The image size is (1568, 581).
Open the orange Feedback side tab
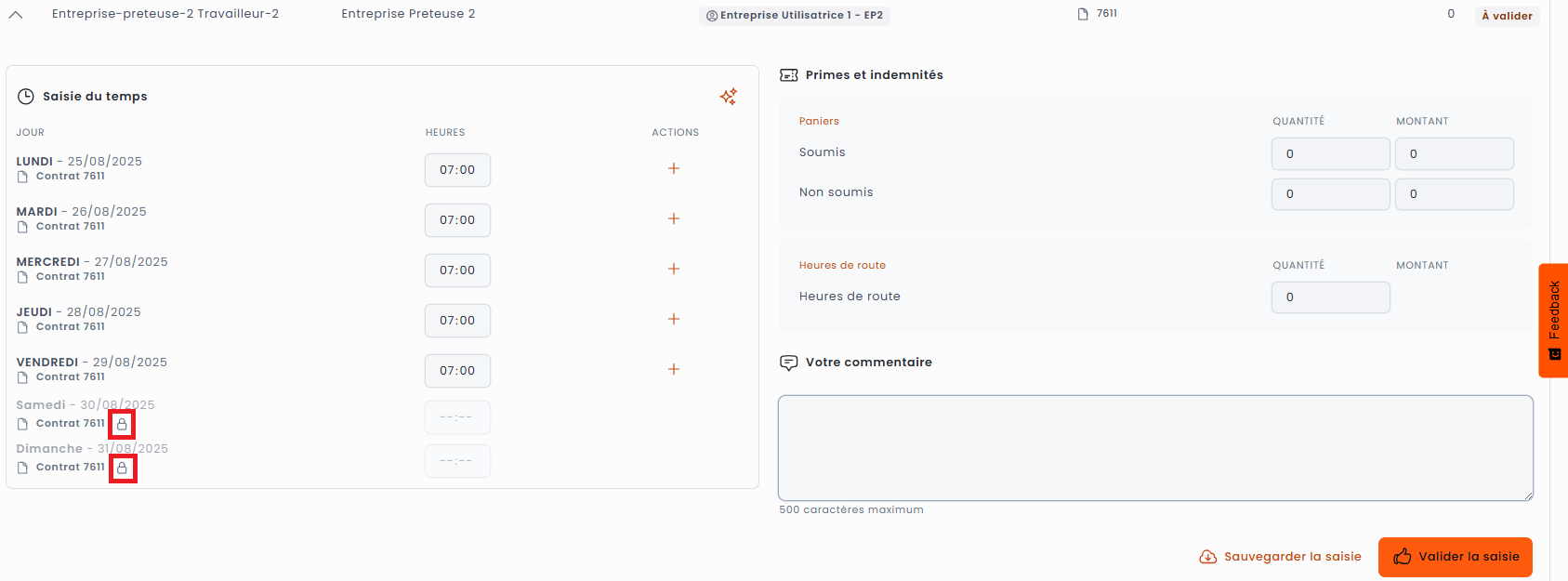tap(1553, 321)
